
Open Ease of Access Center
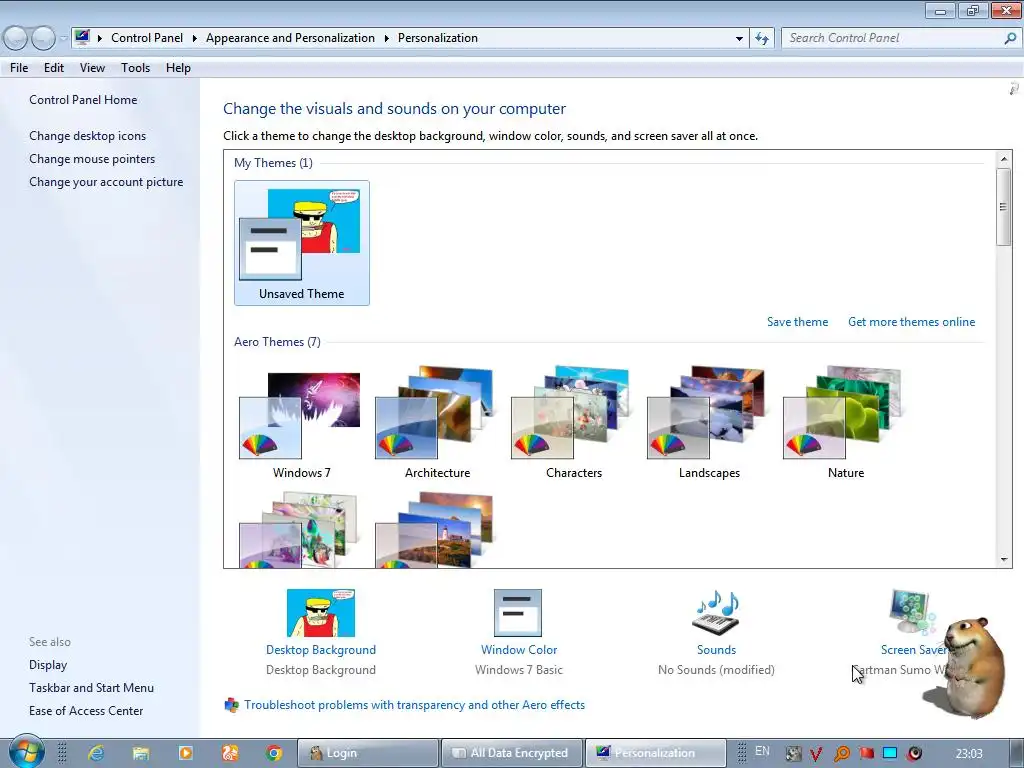tap(86, 711)
